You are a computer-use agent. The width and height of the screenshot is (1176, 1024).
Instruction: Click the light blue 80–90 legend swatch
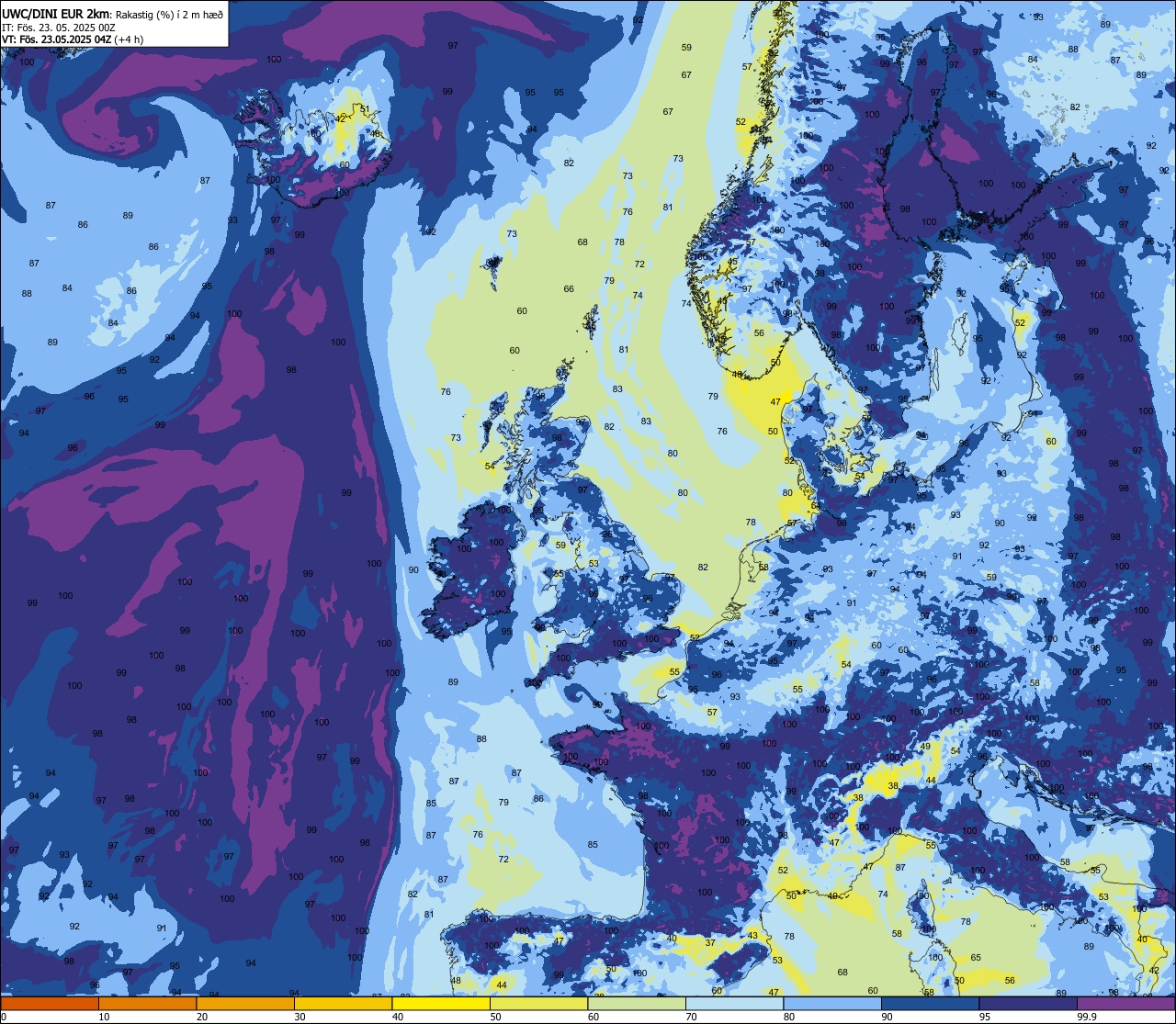click(x=832, y=1003)
